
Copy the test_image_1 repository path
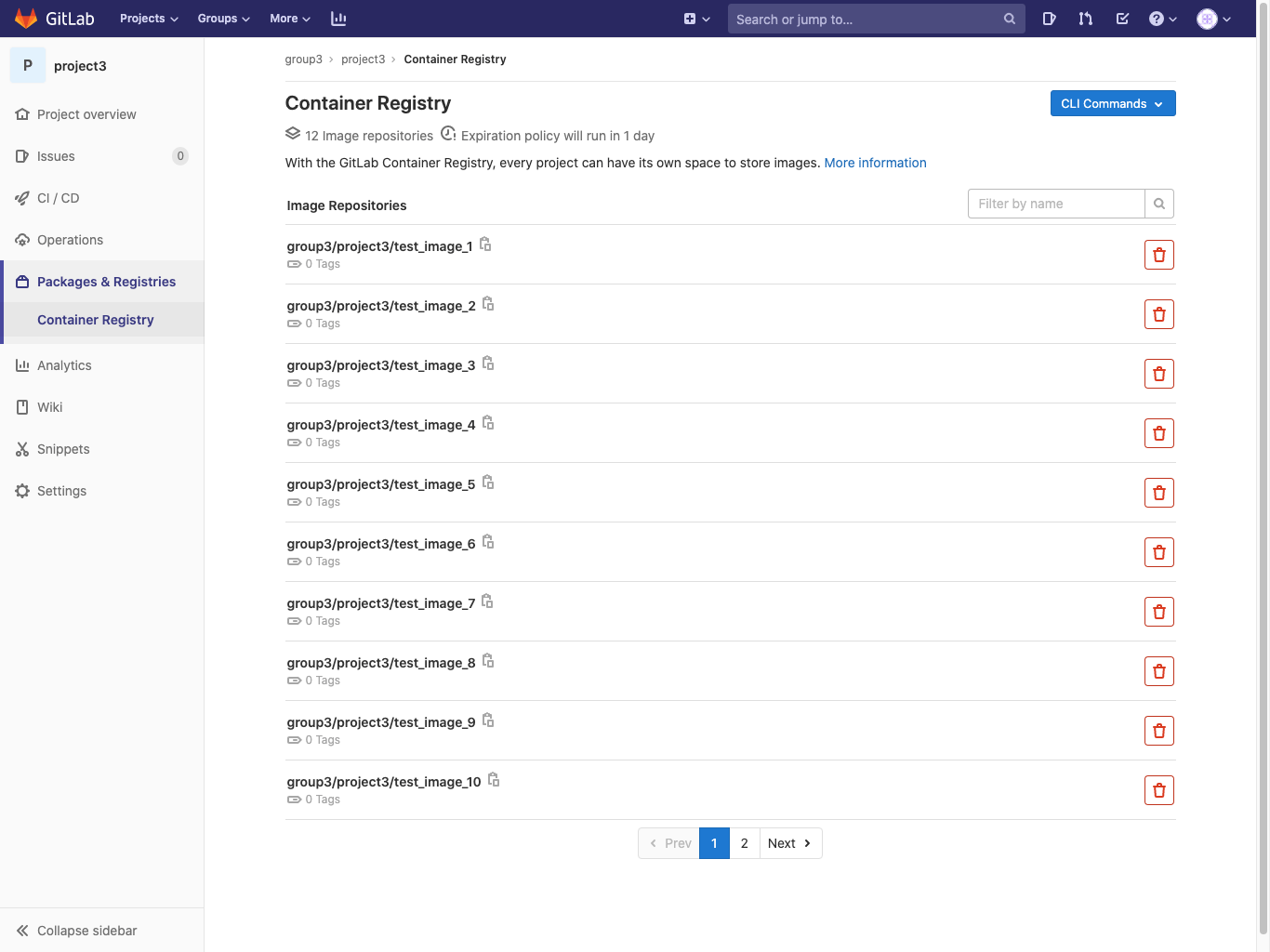point(485,245)
